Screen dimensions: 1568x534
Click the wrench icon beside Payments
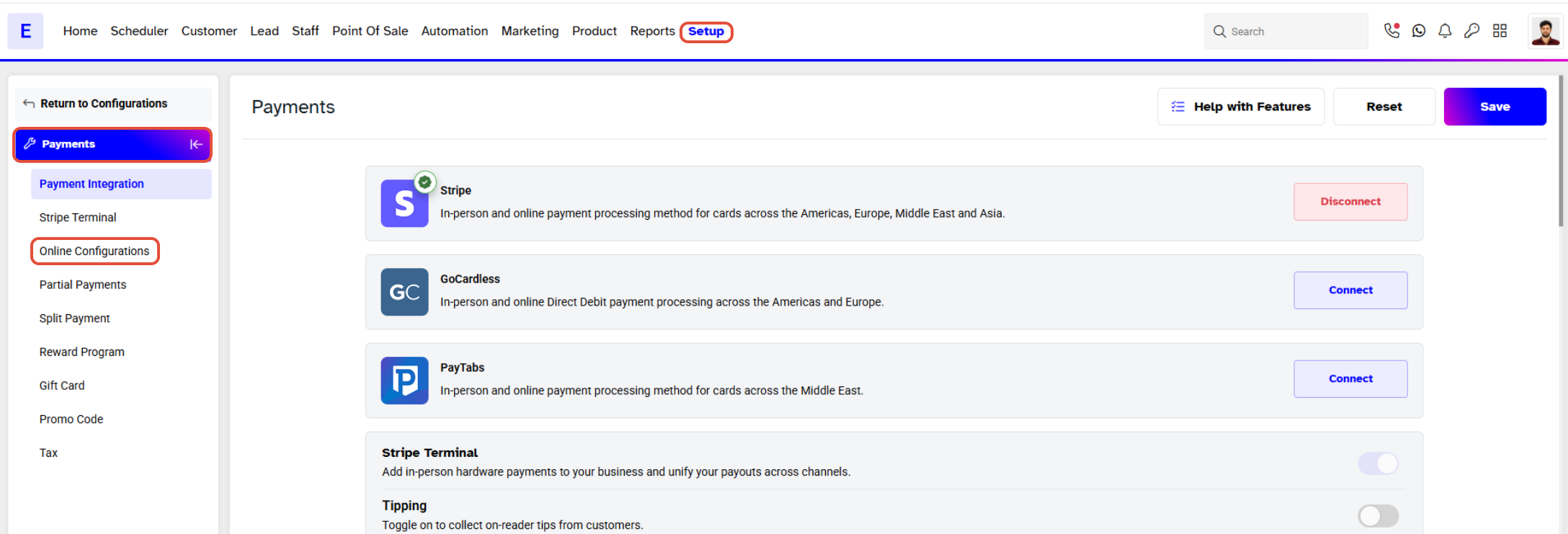pyautogui.click(x=30, y=144)
